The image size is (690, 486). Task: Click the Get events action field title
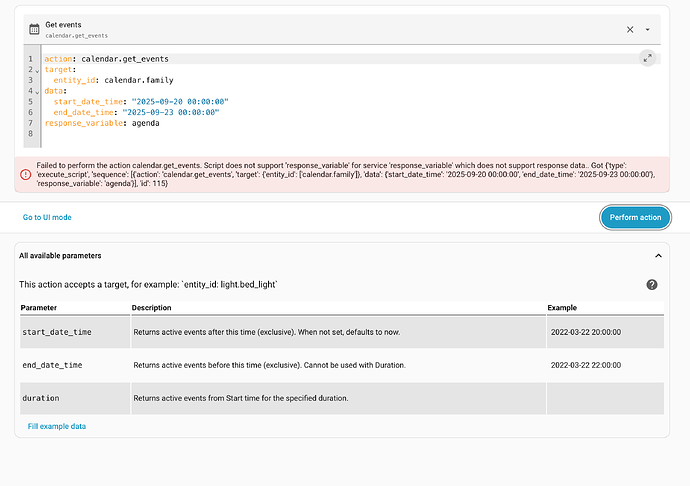tap(64, 24)
